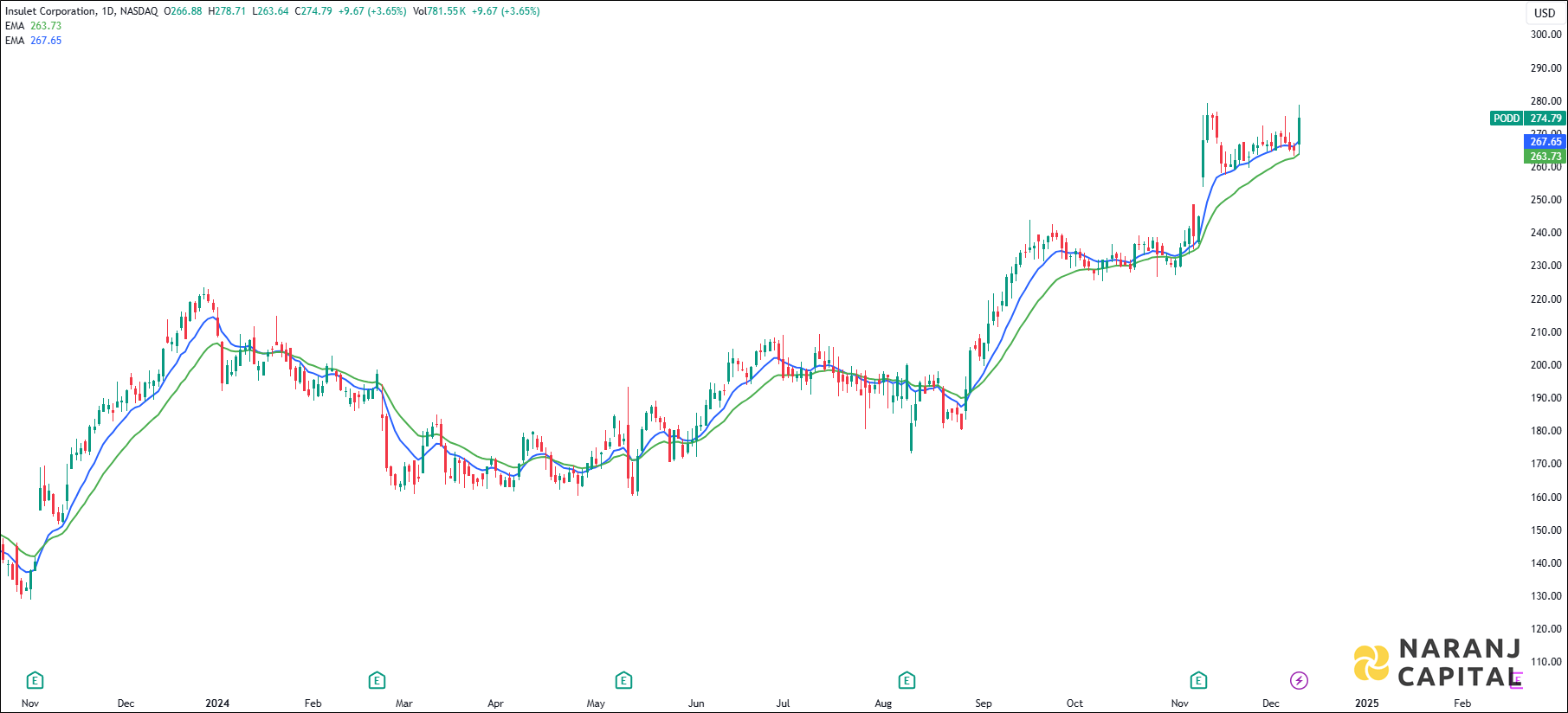Image resolution: width=1568 pixels, height=713 pixels.
Task: Click the Jun label on time axis
Action: 696,703
